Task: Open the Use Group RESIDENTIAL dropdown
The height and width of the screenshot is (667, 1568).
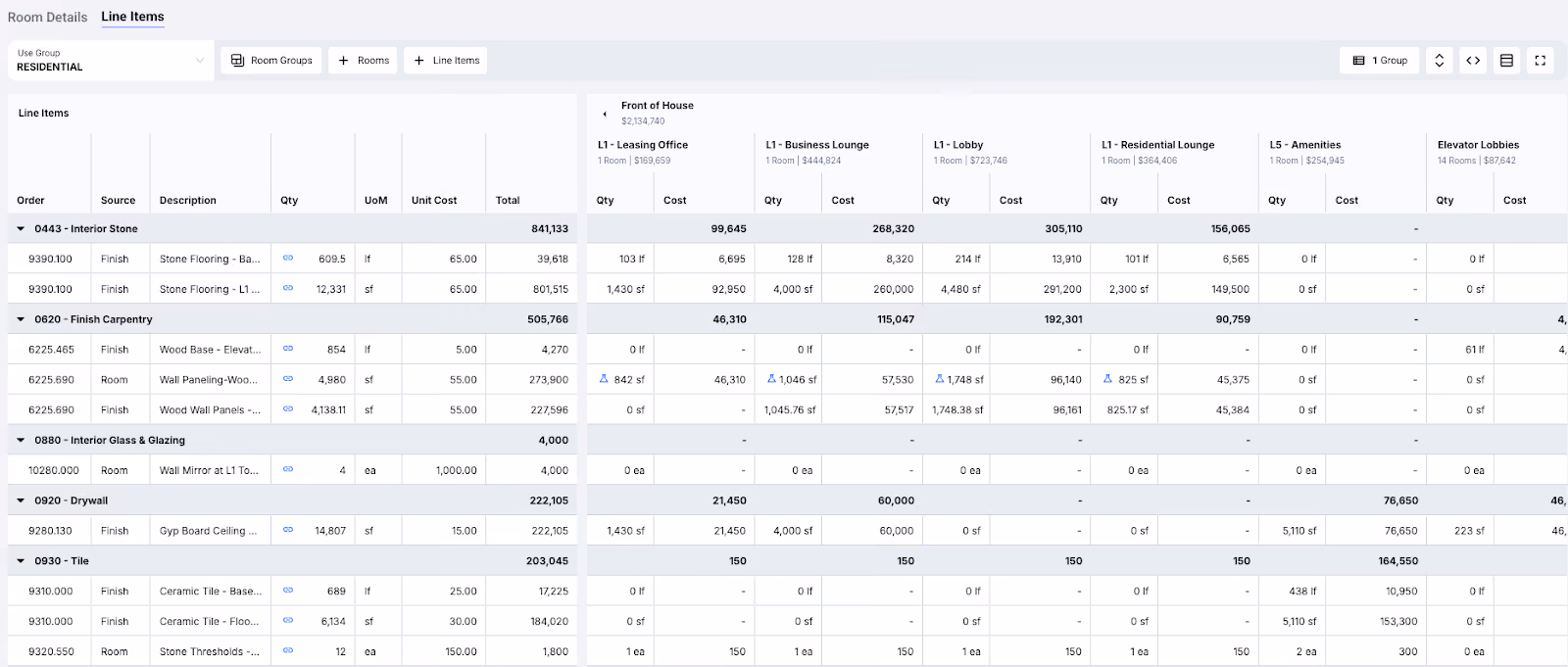Action: [x=111, y=61]
